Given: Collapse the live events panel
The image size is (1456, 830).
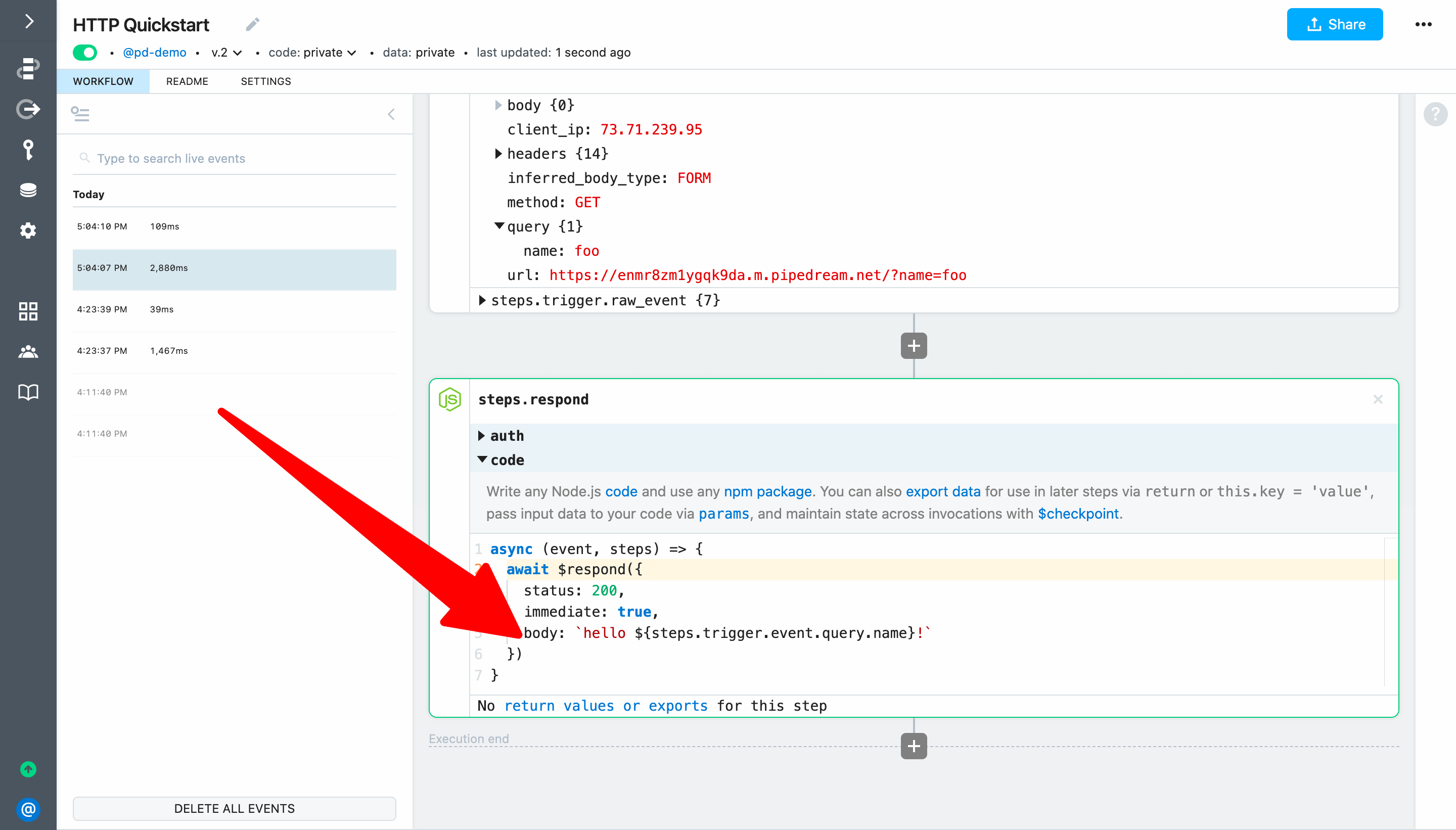Looking at the screenshot, I should 391,114.
